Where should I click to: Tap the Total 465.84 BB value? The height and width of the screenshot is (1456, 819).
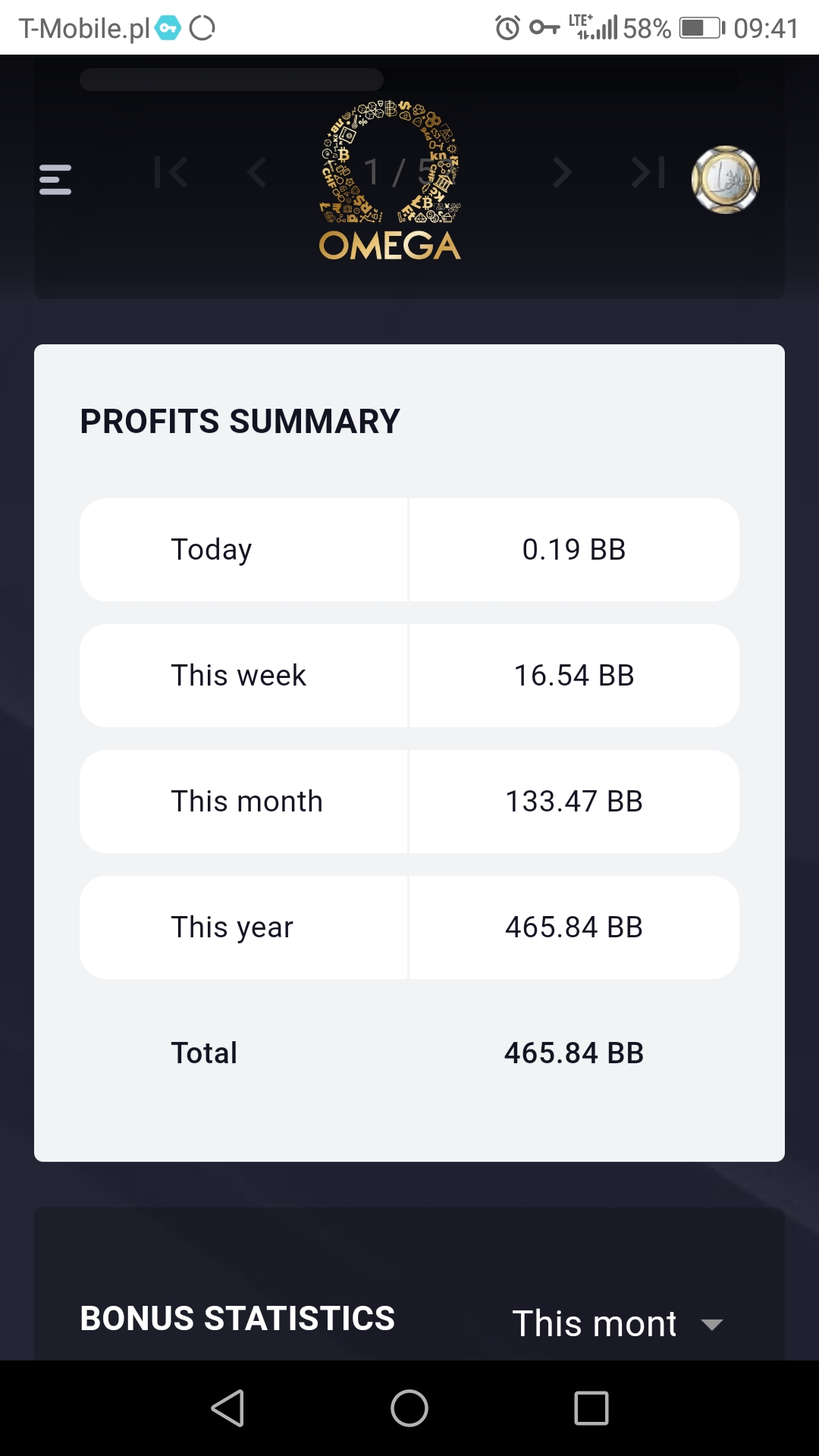[574, 1053]
